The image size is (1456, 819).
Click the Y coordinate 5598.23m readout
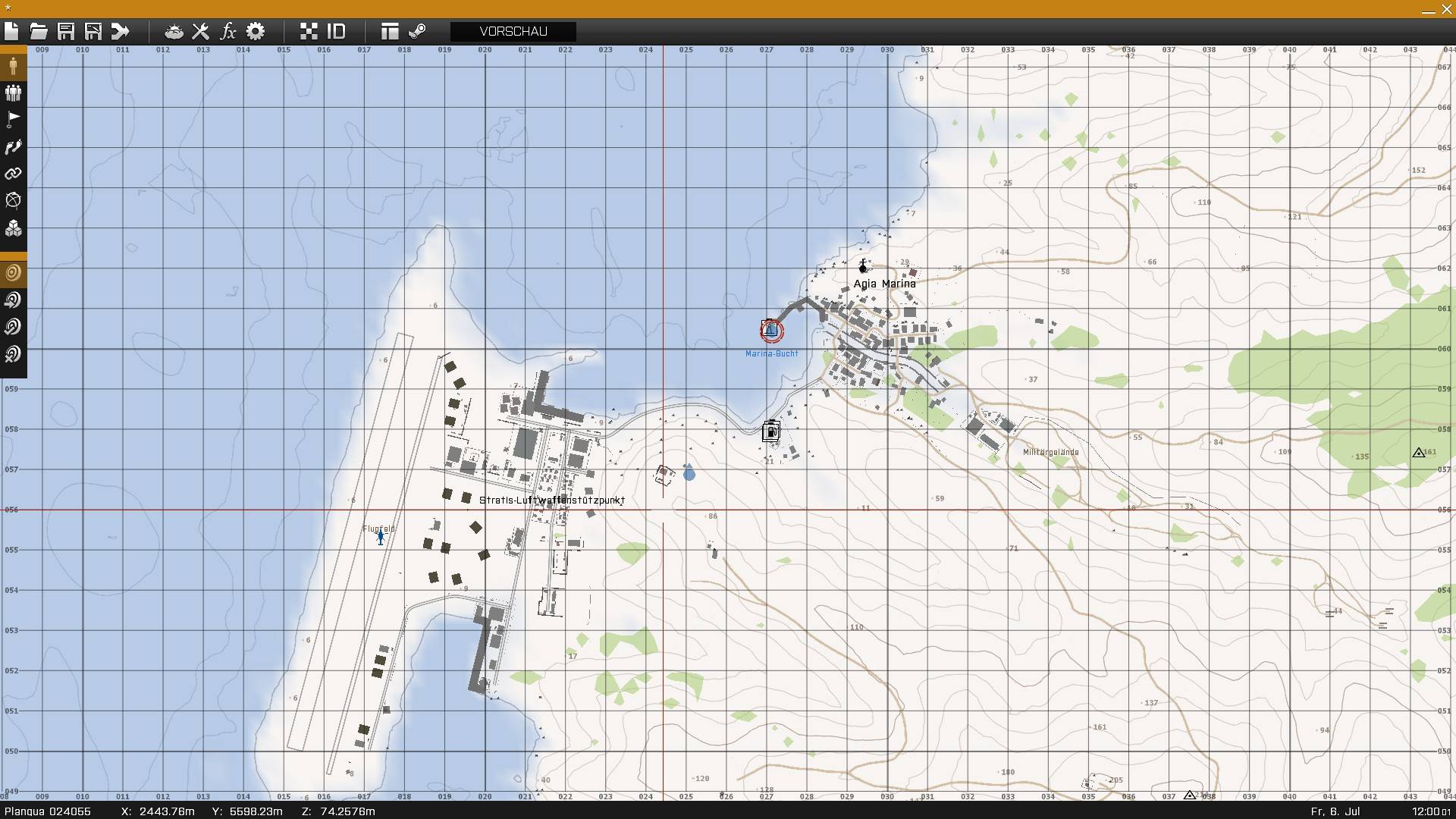[x=247, y=811]
